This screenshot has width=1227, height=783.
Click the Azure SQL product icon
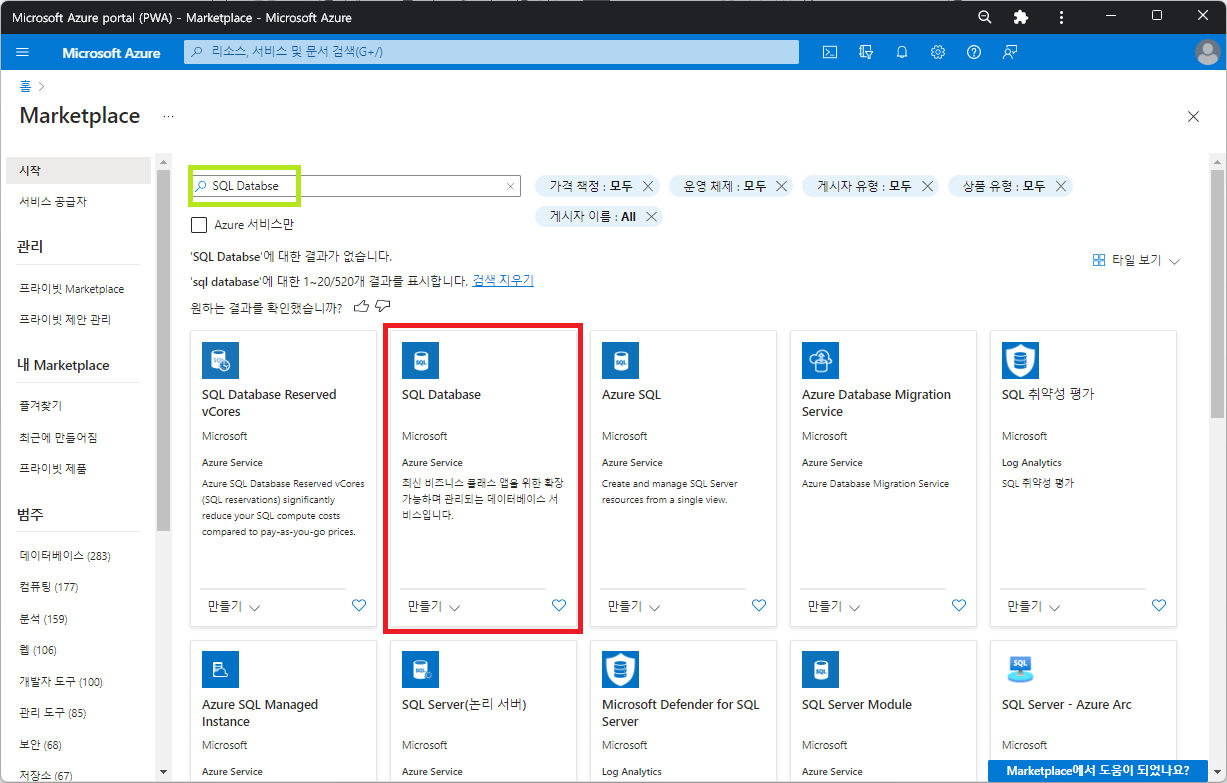[x=620, y=360]
